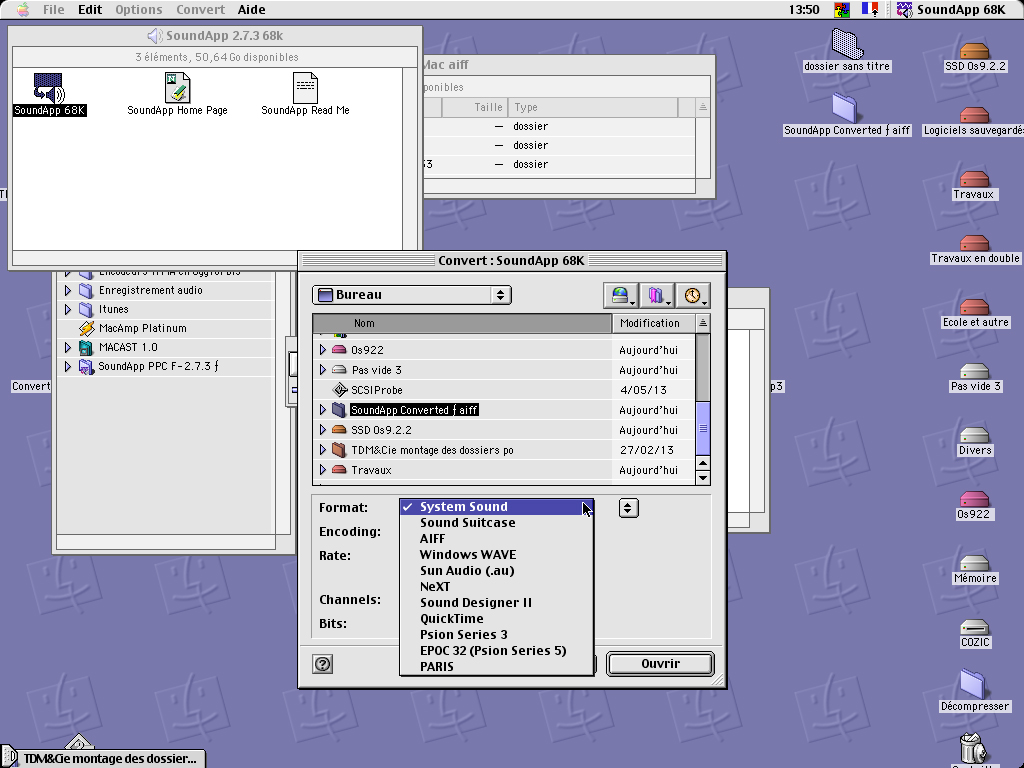Click the Ouvrir button
The width and height of the screenshot is (1024, 768).
coord(660,664)
